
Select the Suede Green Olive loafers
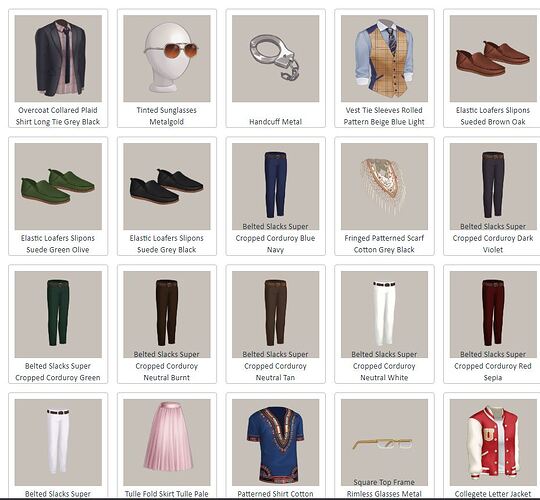click(x=58, y=196)
